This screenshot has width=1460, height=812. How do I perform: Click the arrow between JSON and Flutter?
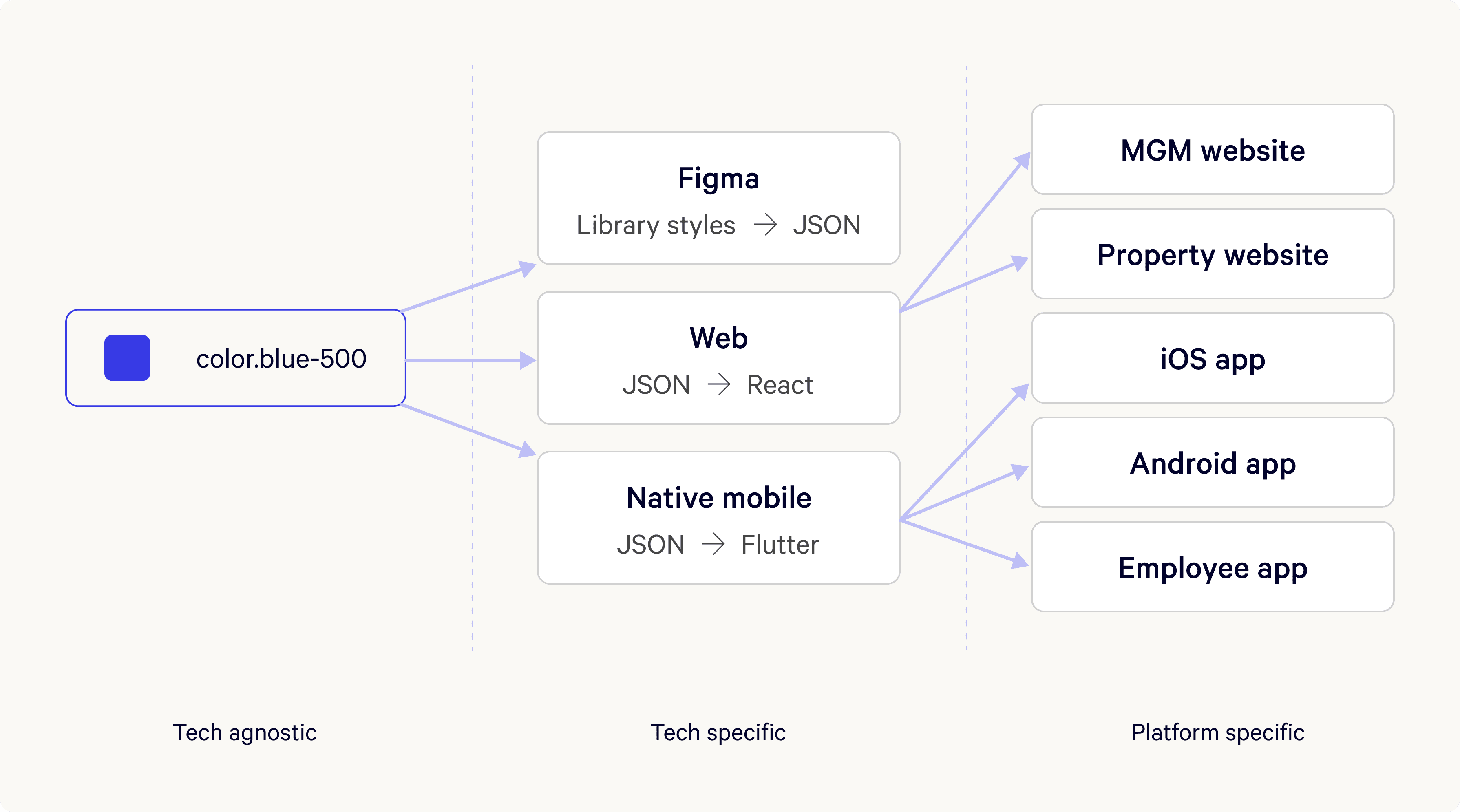713,545
